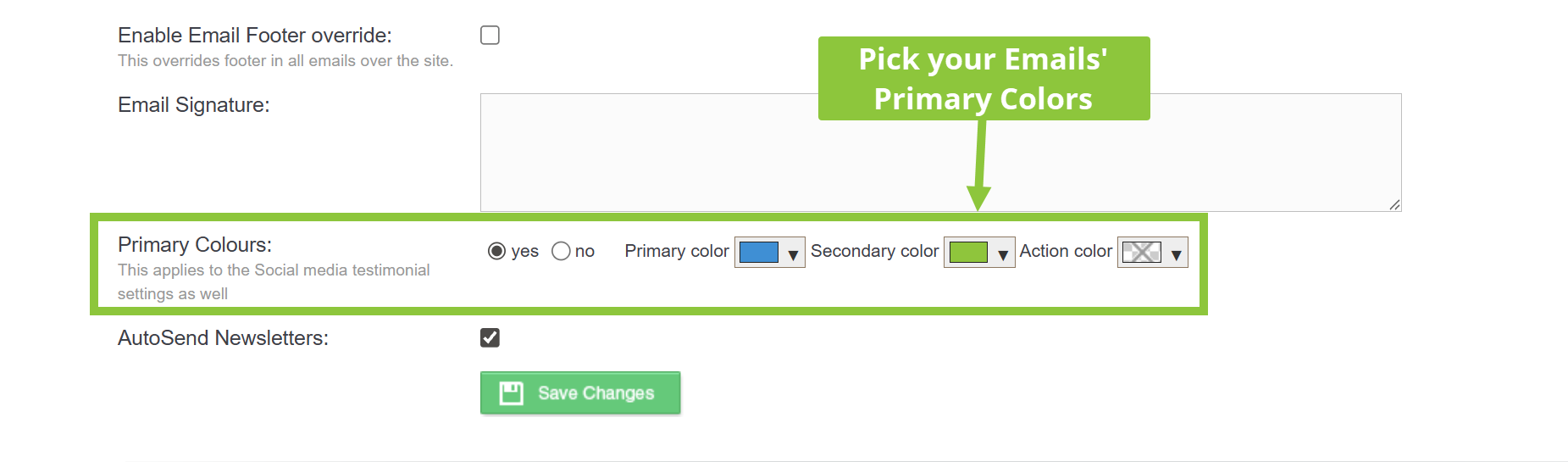Uncheck the AutoSend Newsletters checkbox
Viewport: 1568px width, 462px height.
point(490,338)
